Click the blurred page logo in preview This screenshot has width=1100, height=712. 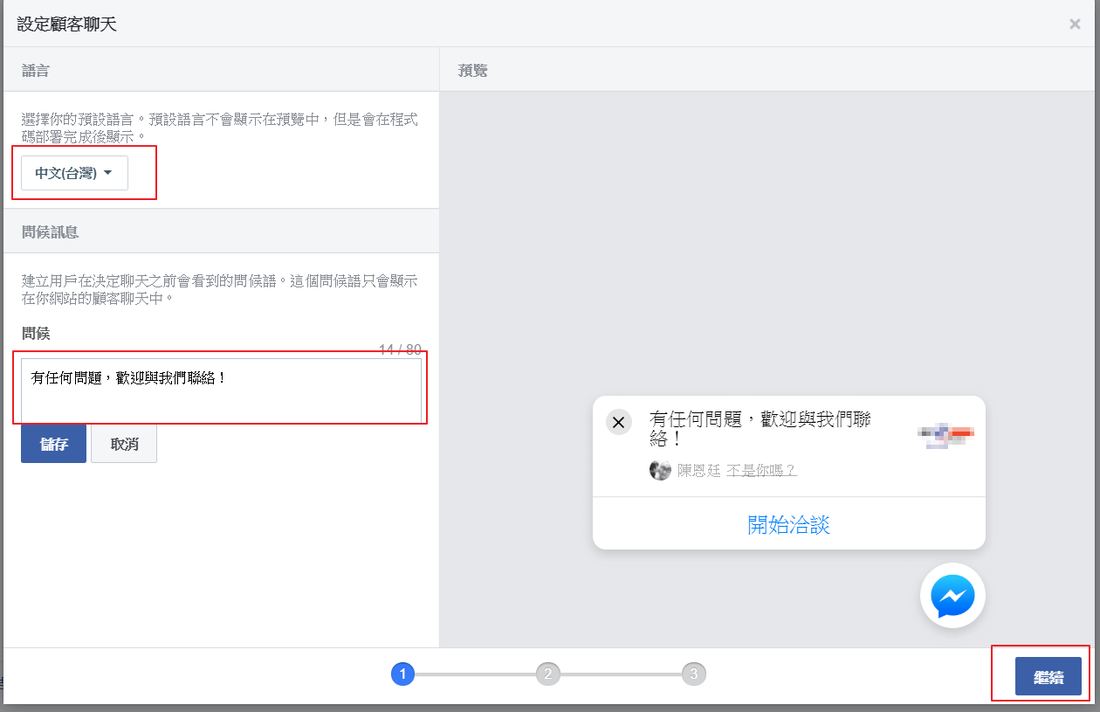click(946, 435)
